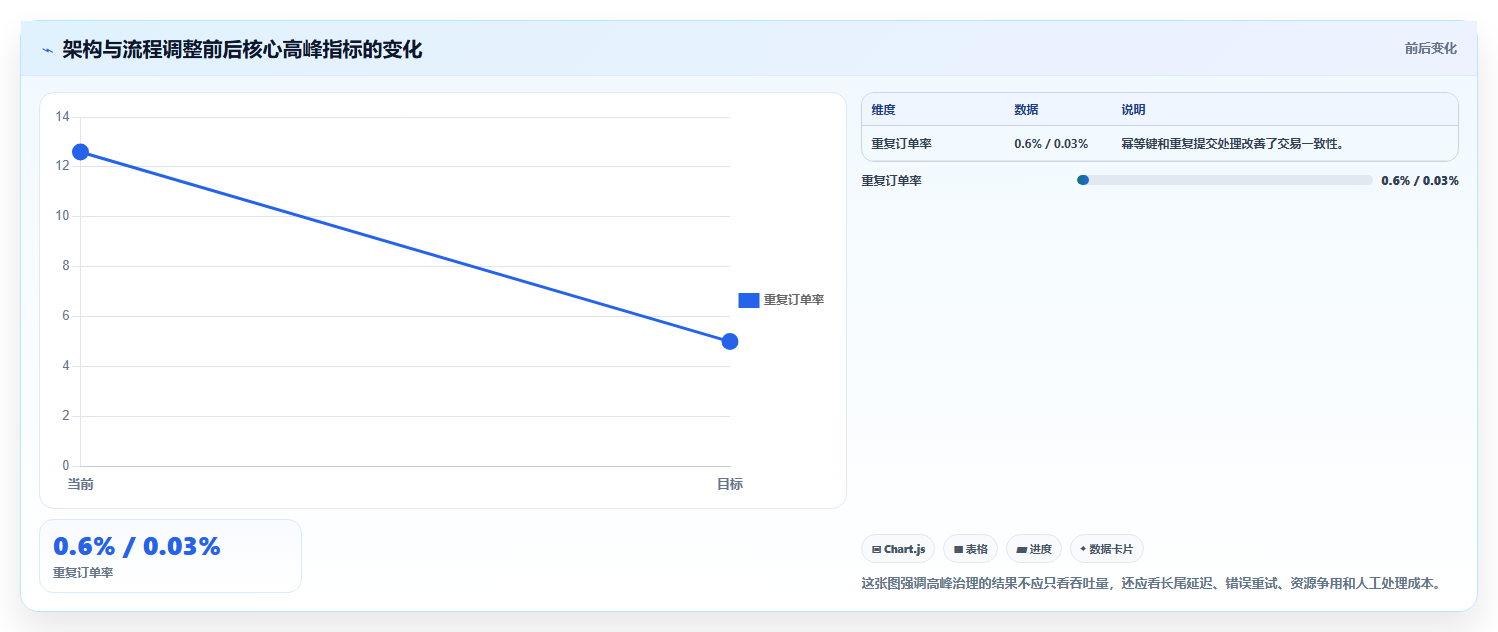Viewport: 1498px width, 632px height.
Task: Click the y-axis label 14
Action: coord(62,117)
